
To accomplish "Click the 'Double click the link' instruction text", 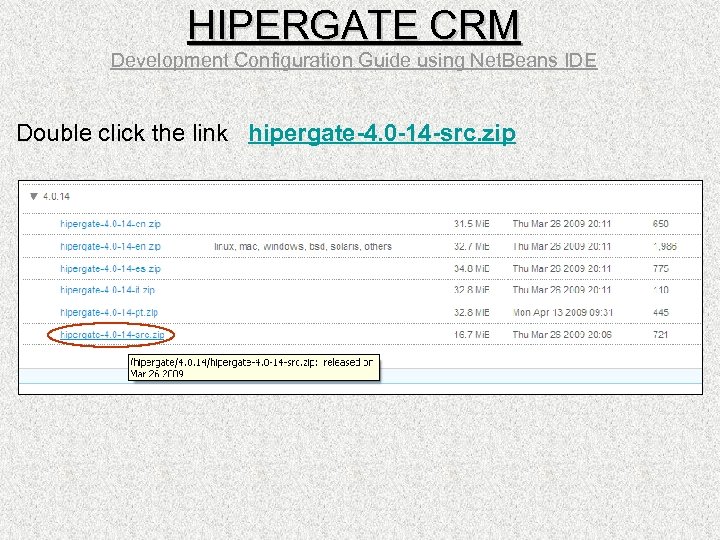I will (122, 133).
